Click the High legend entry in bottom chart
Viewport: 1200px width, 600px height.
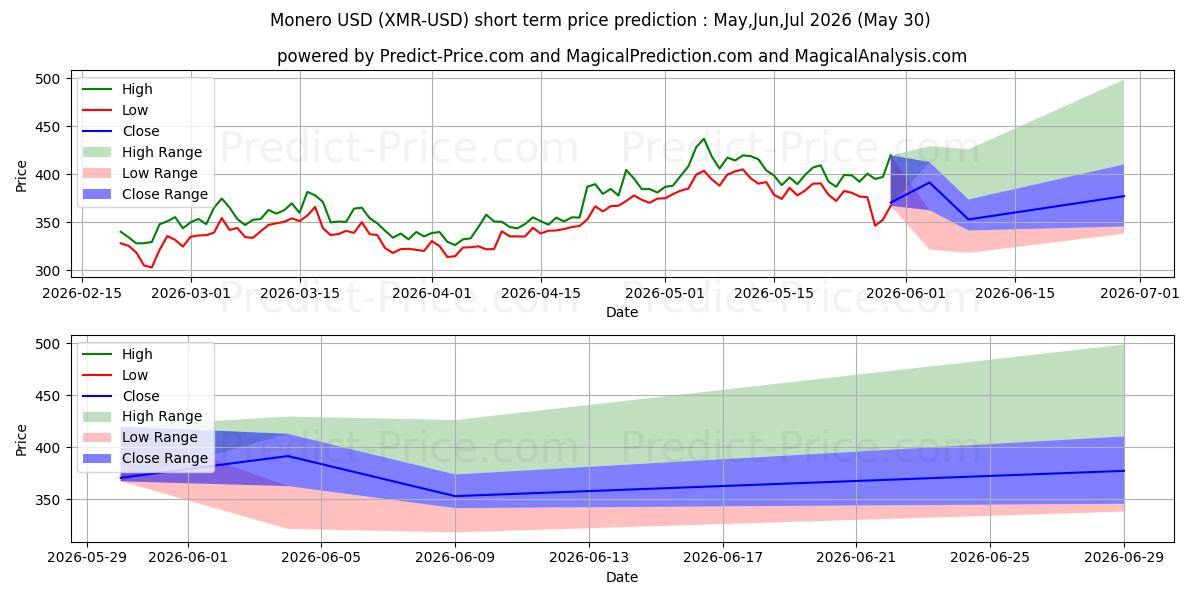pos(117,354)
